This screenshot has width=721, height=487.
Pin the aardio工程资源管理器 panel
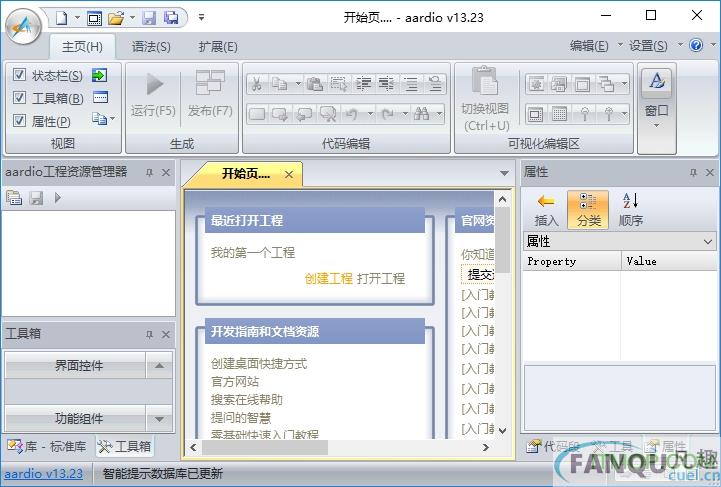pos(149,172)
